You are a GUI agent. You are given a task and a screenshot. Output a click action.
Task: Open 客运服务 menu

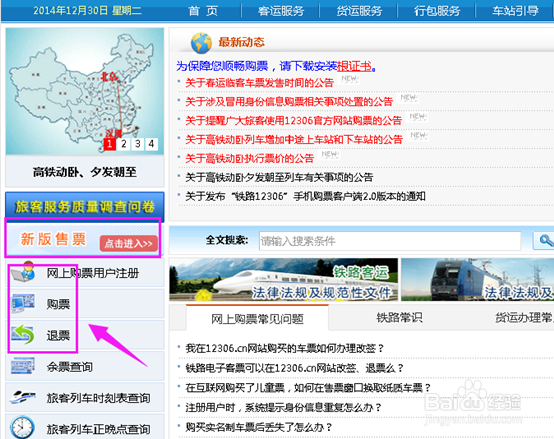click(281, 11)
